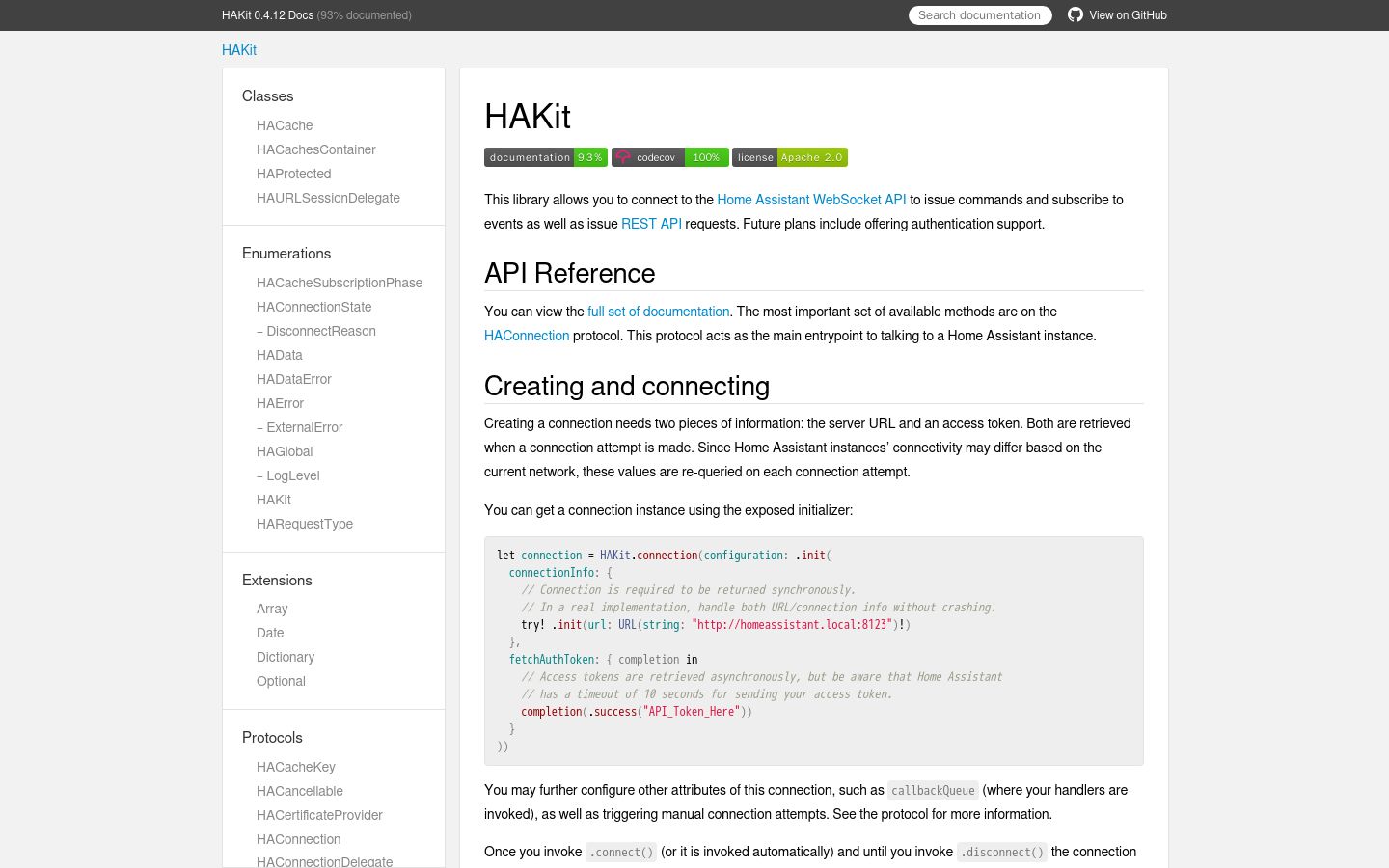Click the API Reference heading
This screenshot has height=868, width=1389.
tap(570, 274)
